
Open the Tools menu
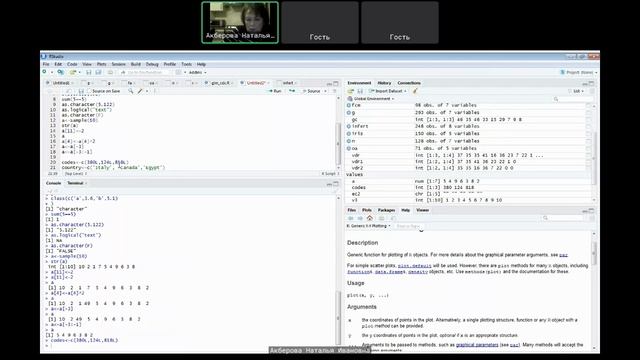[x=187, y=64]
